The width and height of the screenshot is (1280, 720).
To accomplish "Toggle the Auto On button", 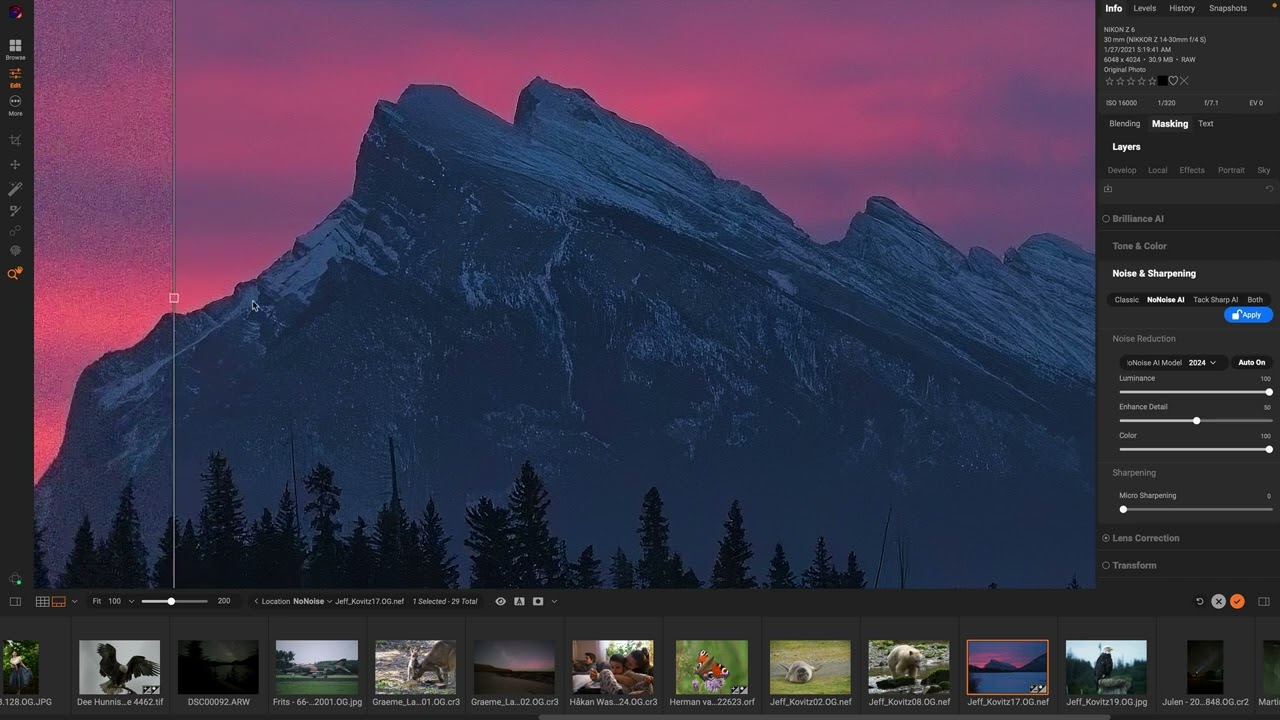I will pyautogui.click(x=1251, y=363).
